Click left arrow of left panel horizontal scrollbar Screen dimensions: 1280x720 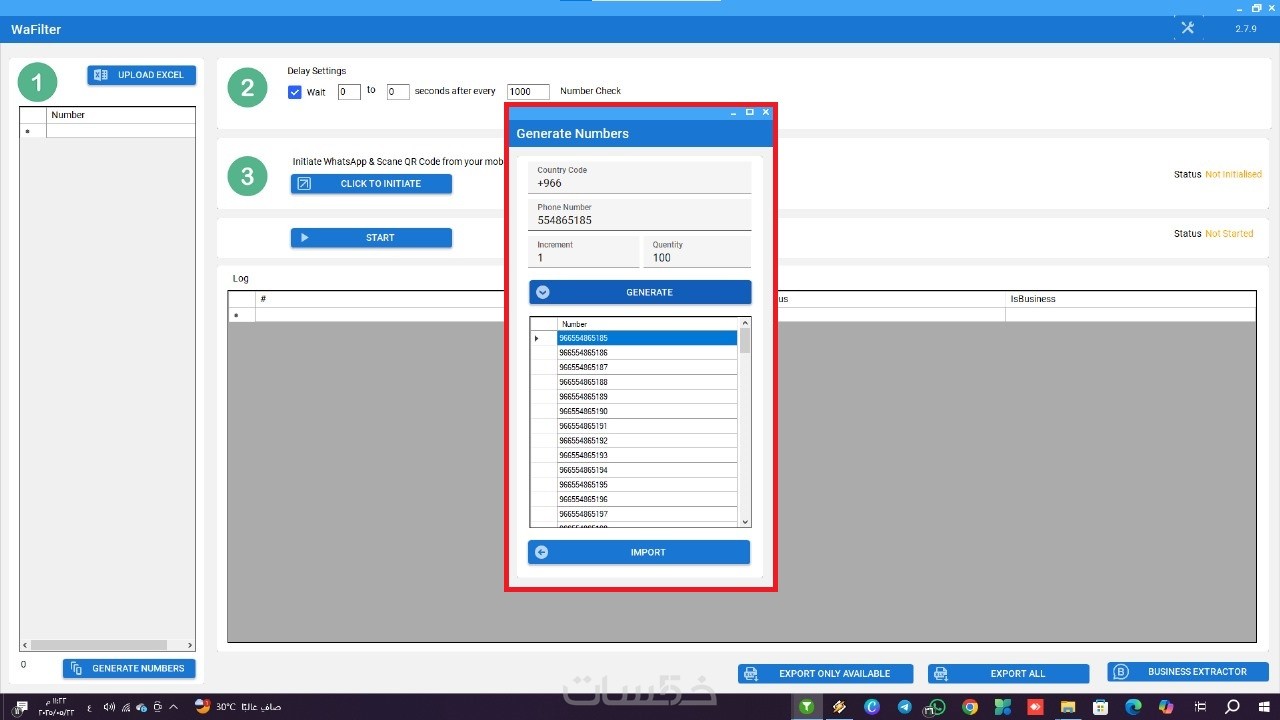[x=25, y=646]
